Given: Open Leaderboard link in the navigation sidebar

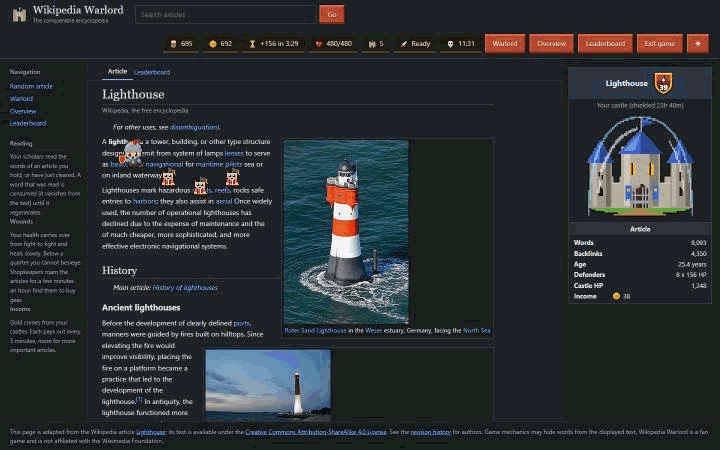Looking at the screenshot, I should (28, 123).
